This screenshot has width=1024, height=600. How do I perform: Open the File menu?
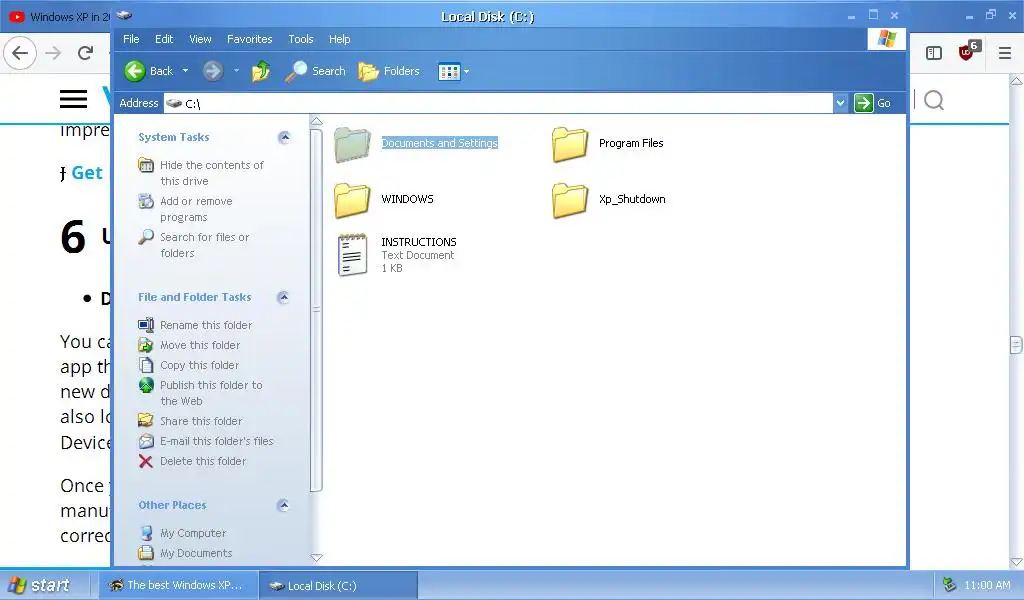[x=131, y=39]
